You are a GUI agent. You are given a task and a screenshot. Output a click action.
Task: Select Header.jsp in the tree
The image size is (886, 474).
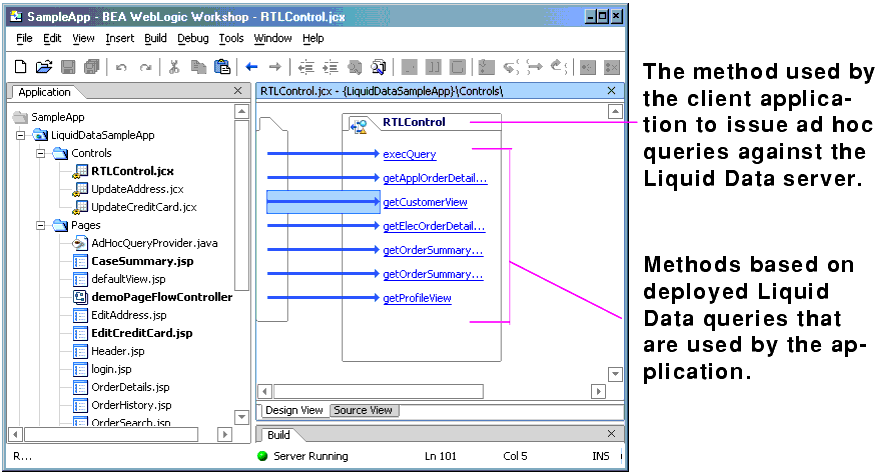(118, 351)
